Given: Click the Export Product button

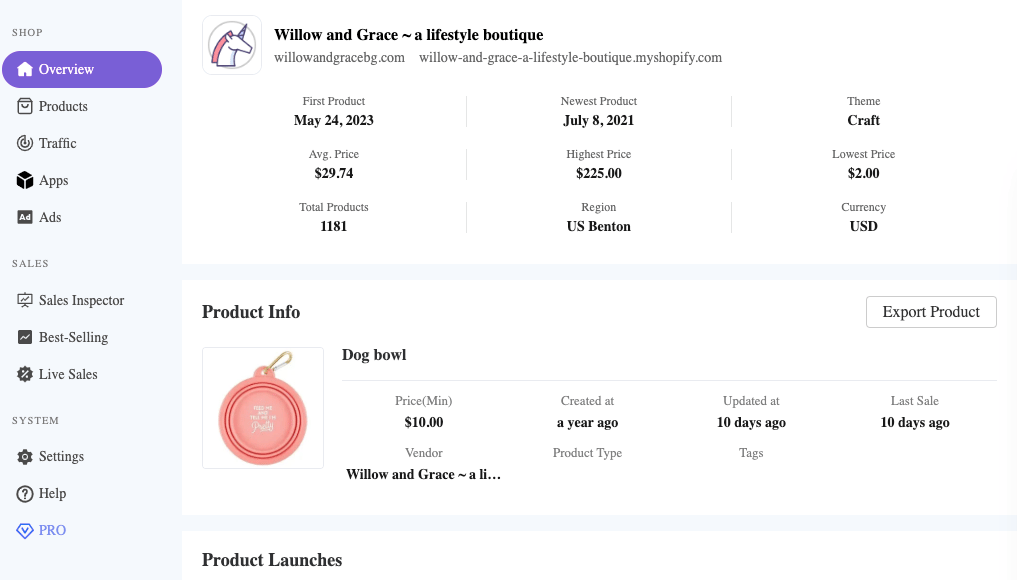Looking at the screenshot, I should pyautogui.click(x=931, y=312).
